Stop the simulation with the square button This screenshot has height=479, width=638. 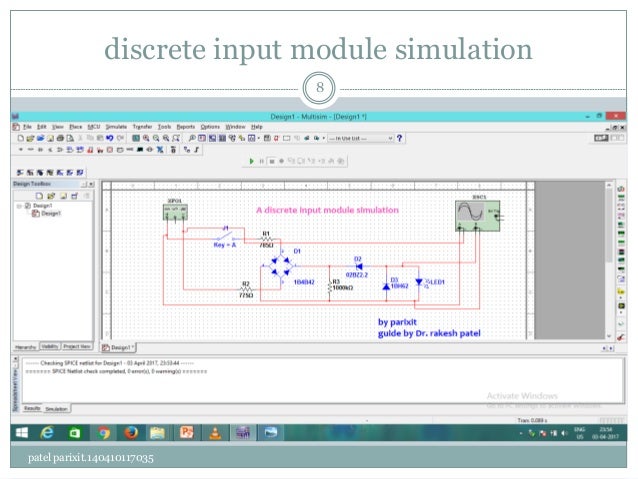(x=272, y=161)
